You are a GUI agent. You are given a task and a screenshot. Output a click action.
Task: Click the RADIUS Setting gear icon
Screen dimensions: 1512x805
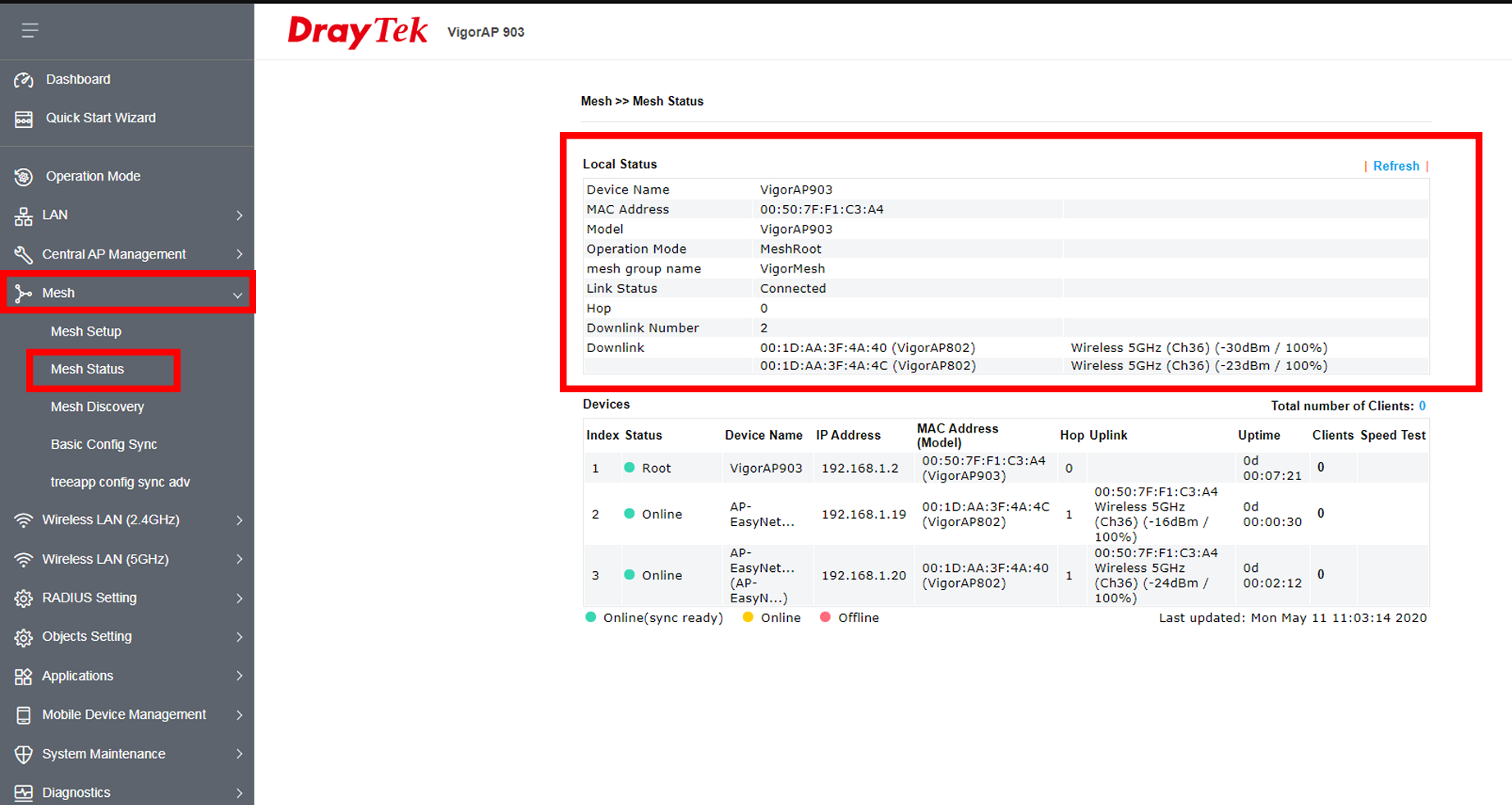click(x=24, y=598)
